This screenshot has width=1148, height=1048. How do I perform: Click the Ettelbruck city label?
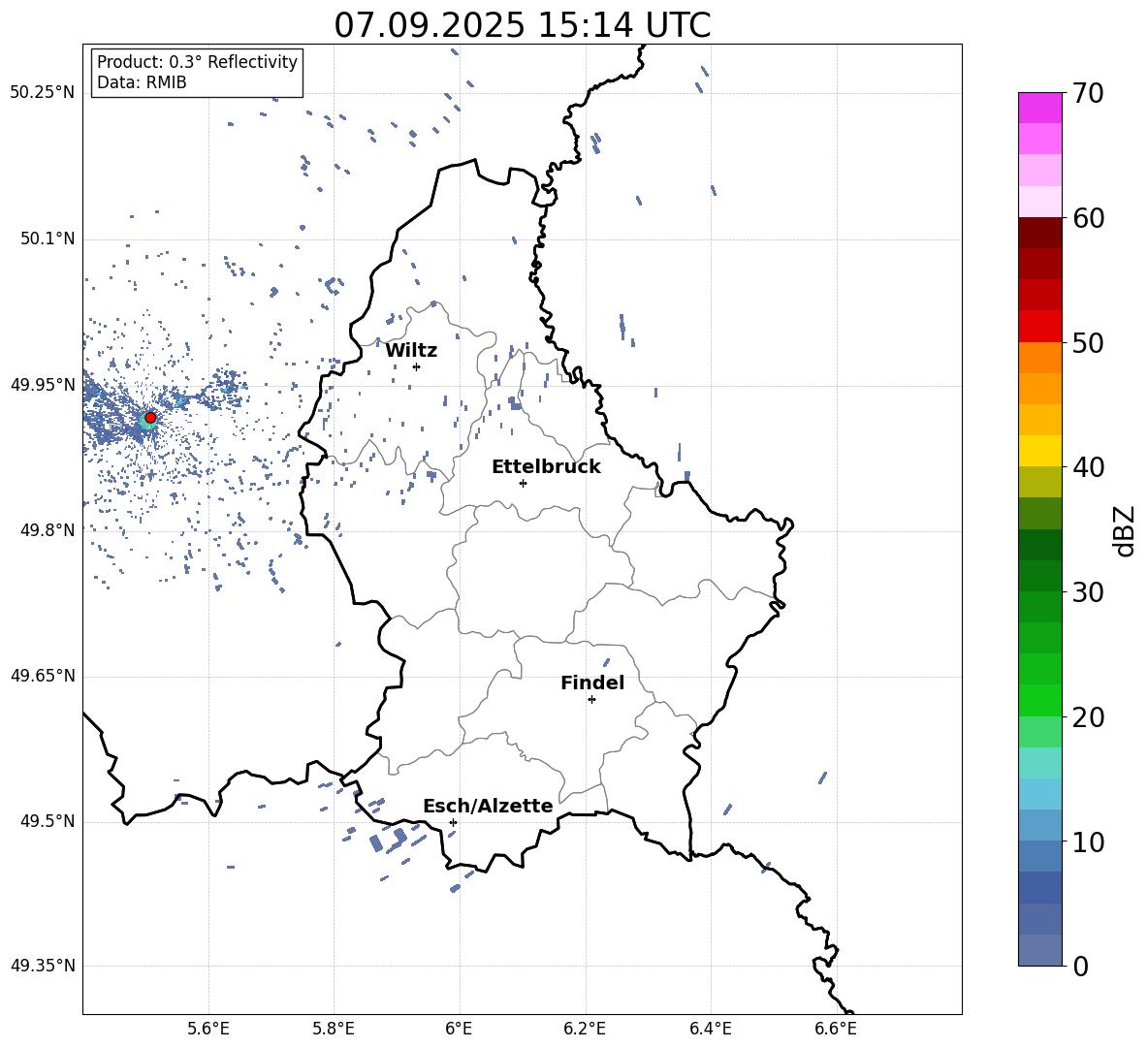[x=546, y=467]
